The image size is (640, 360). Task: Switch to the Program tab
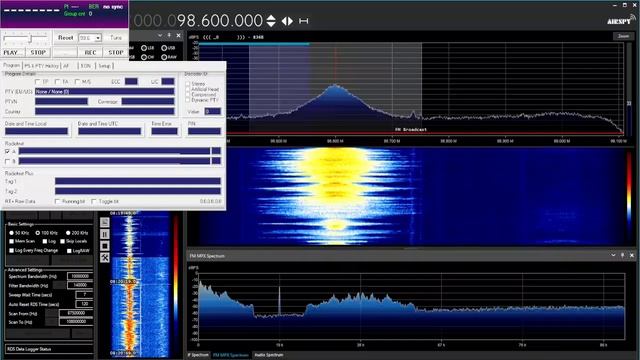[11, 65]
